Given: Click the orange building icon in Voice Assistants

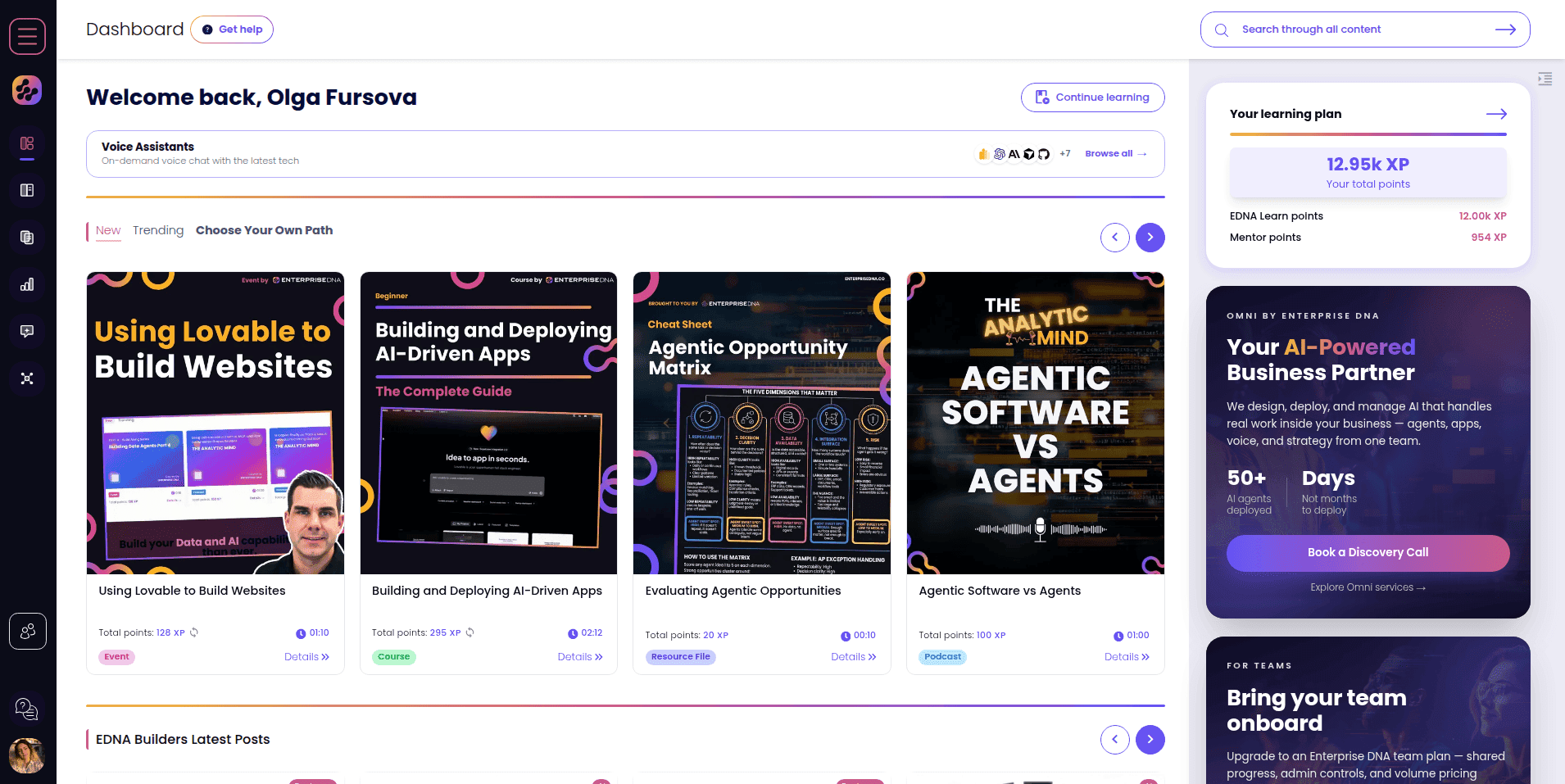Looking at the screenshot, I should pos(984,154).
